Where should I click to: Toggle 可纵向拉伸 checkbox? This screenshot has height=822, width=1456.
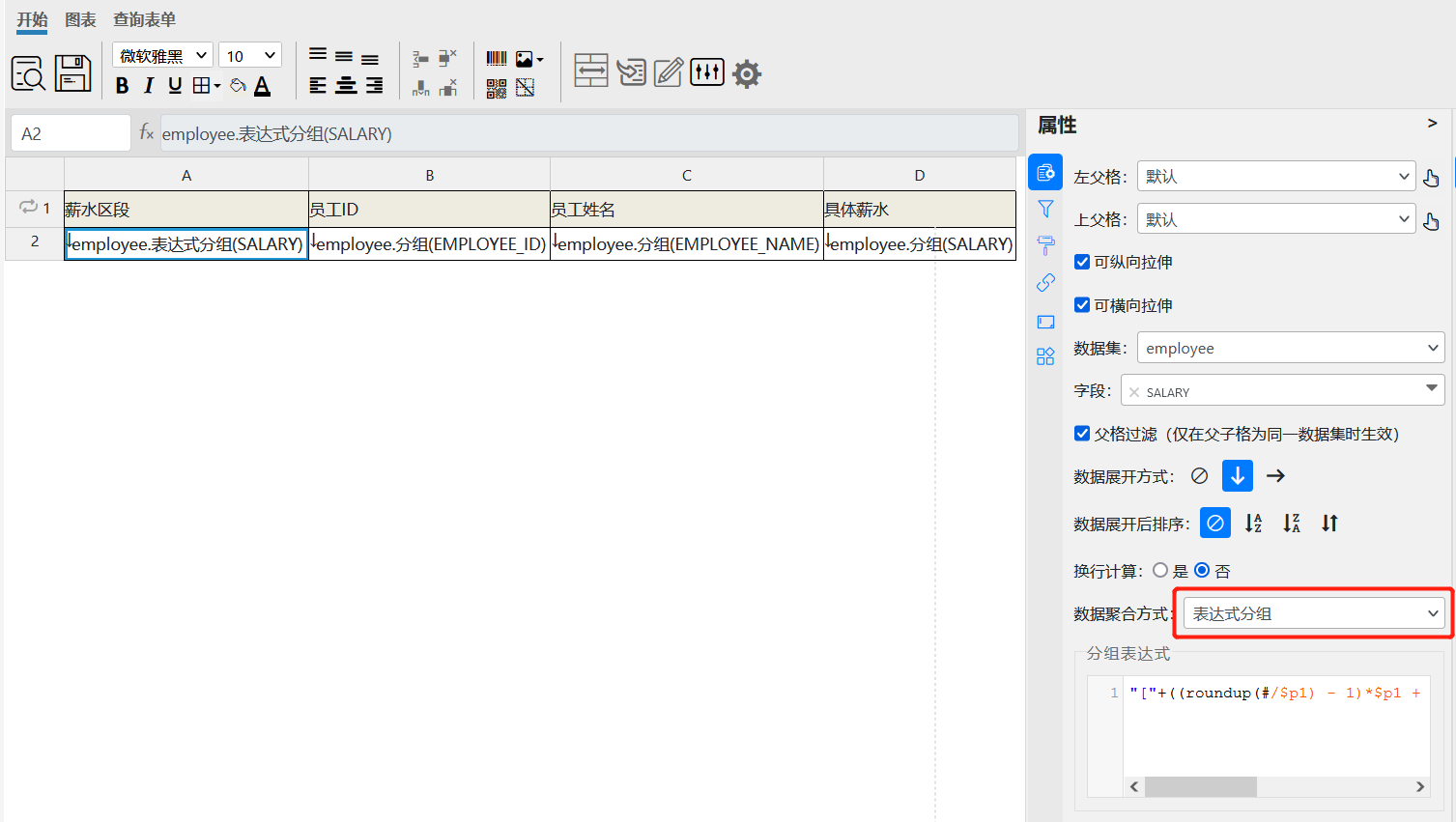pyautogui.click(x=1082, y=262)
